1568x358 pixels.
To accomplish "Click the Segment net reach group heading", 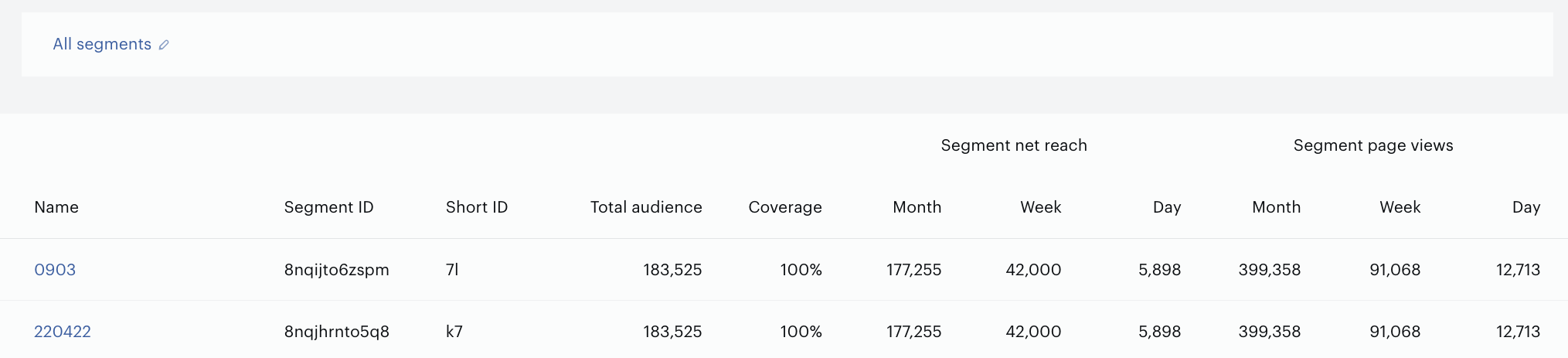I will point(1014,145).
